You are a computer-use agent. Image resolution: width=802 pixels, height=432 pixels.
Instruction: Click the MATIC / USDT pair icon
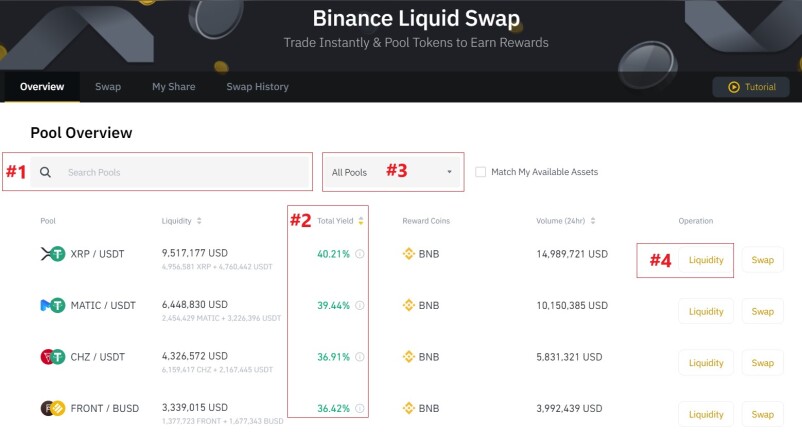53,305
